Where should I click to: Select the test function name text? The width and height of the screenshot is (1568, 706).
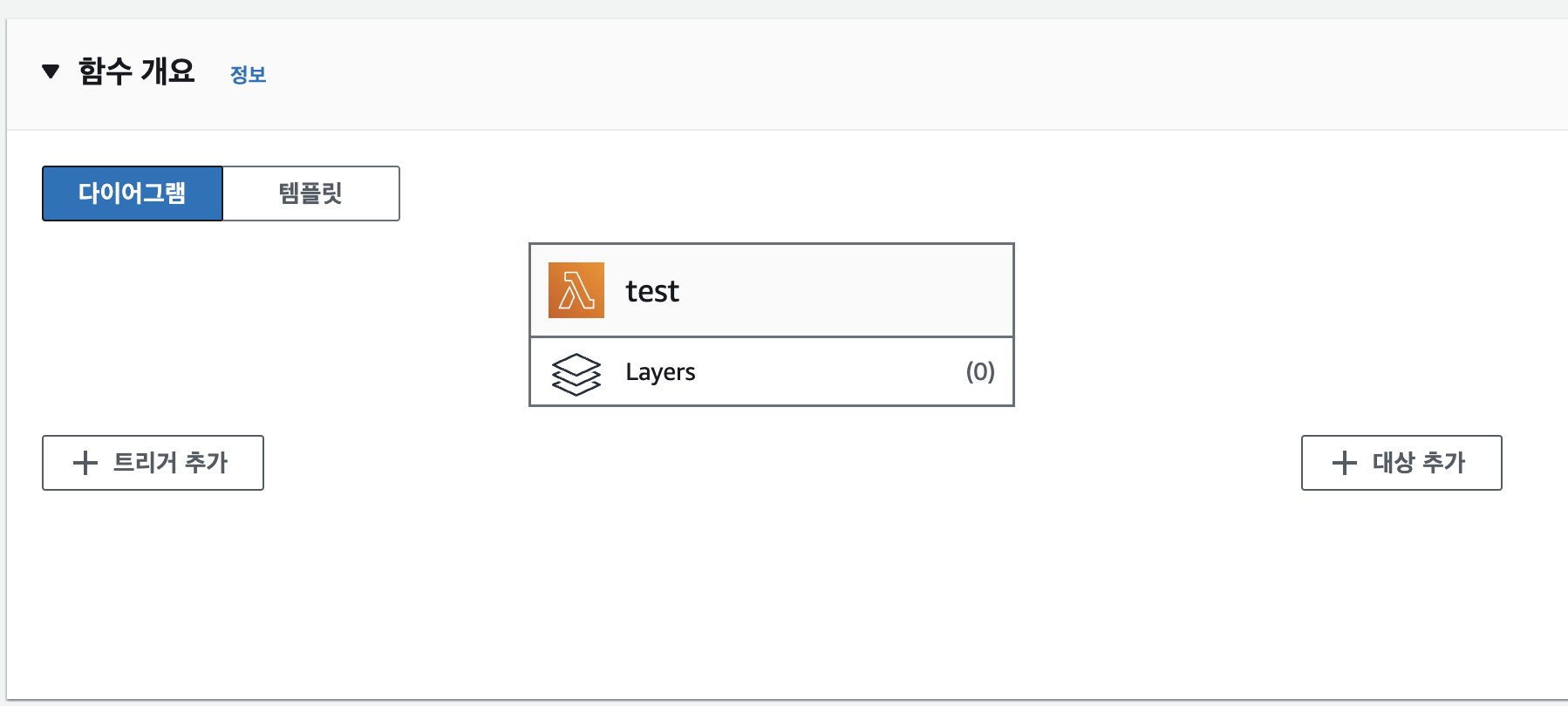[x=652, y=291]
